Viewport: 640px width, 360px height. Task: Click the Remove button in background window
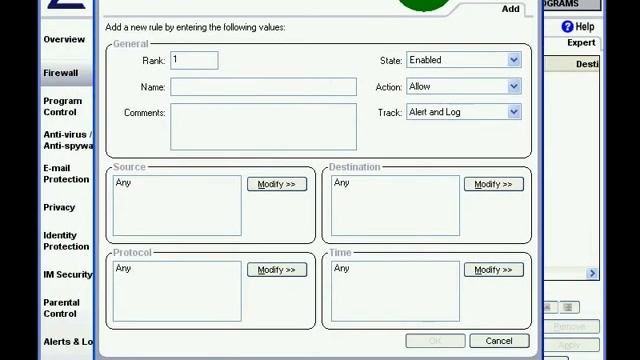pos(570,327)
